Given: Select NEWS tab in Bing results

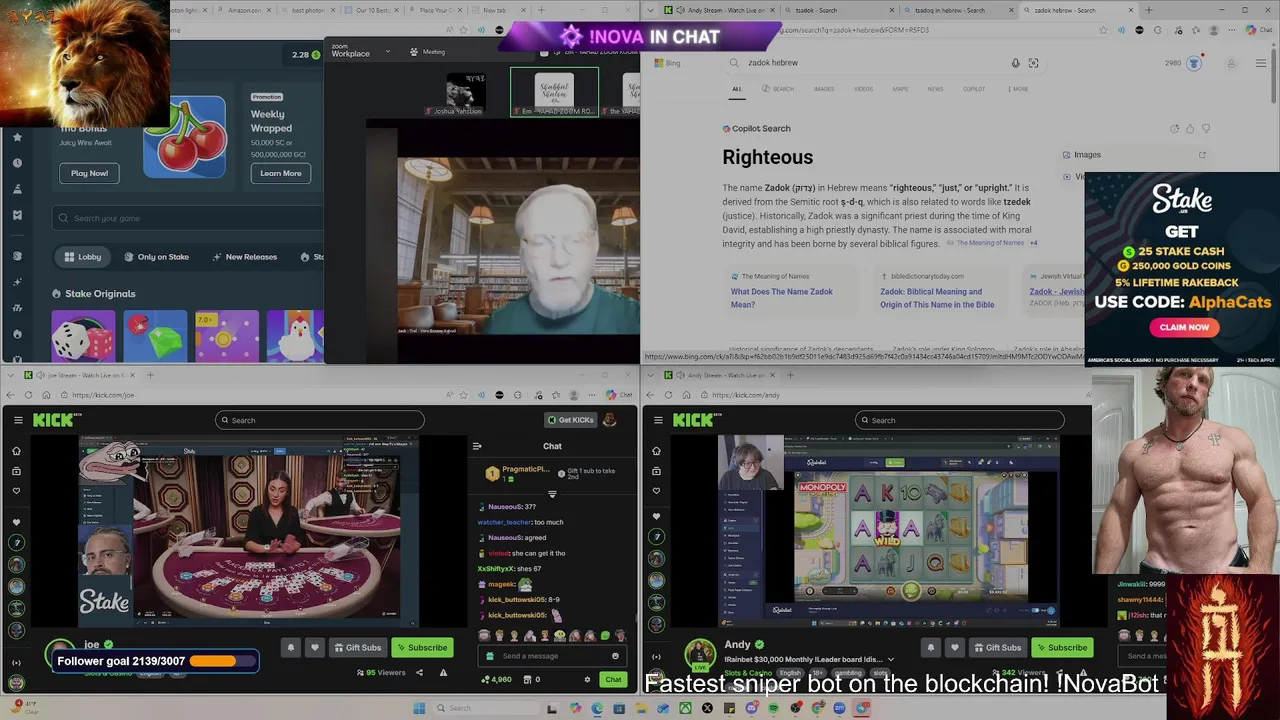Looking at the screenshot, I should click(x=935, y=89).
